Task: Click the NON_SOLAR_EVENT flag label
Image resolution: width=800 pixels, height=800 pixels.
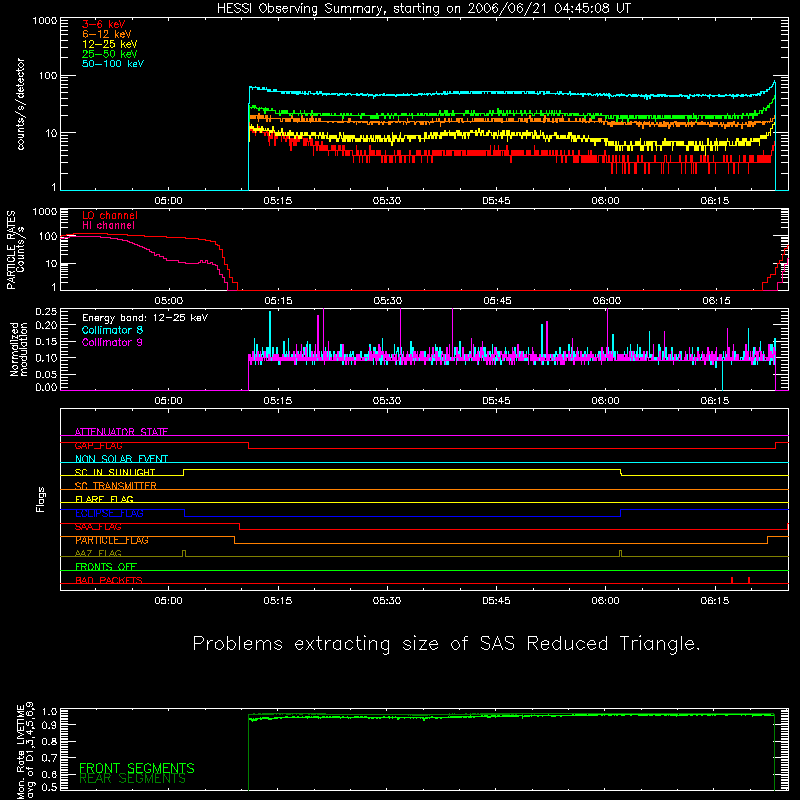Action: 121,459
